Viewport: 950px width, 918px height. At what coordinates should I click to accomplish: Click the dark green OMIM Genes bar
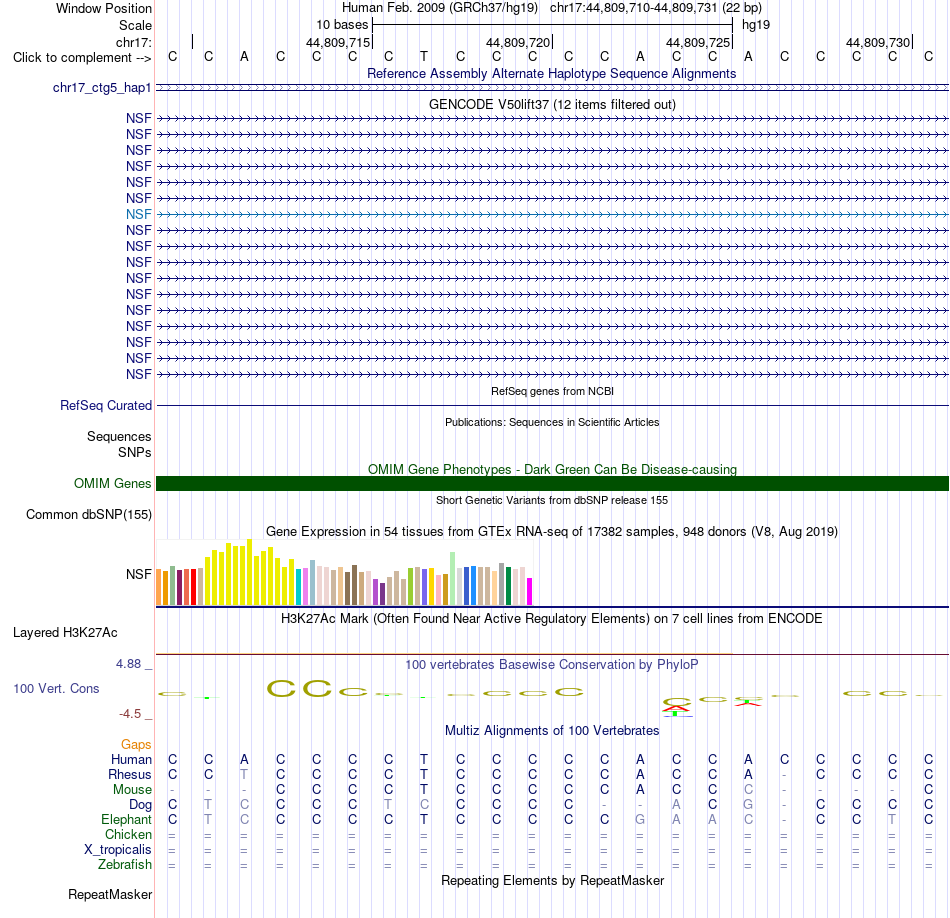pyautogui.click(x=553, y=484)
